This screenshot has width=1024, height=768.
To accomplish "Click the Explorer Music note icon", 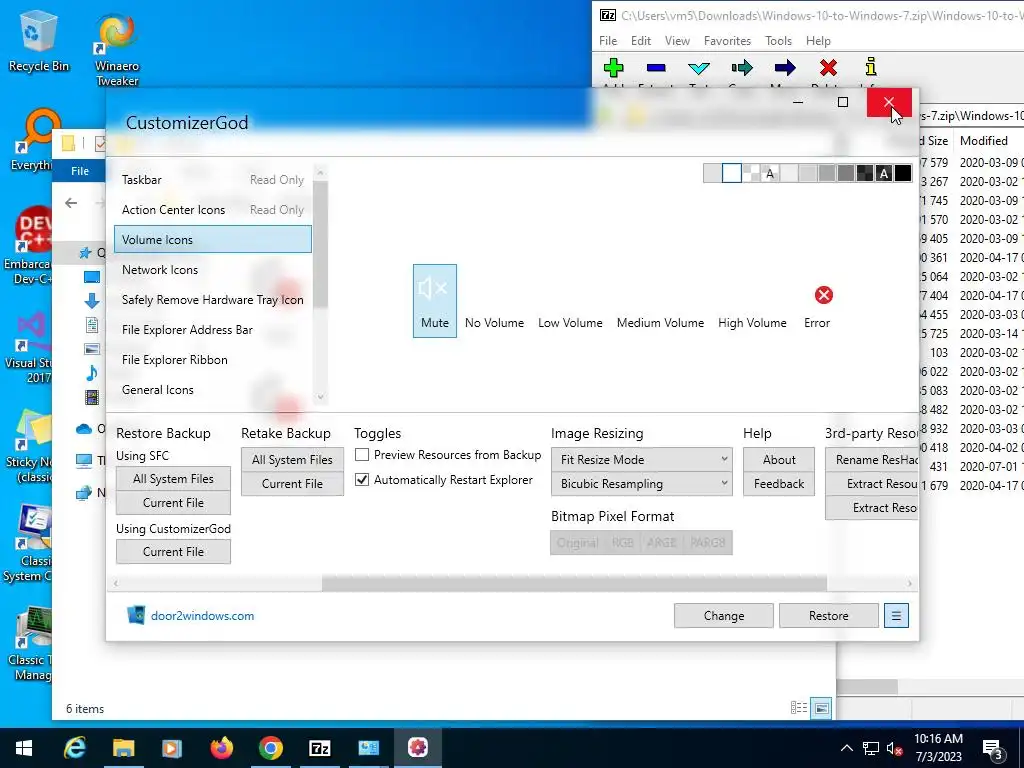I will tap(92, 373).
